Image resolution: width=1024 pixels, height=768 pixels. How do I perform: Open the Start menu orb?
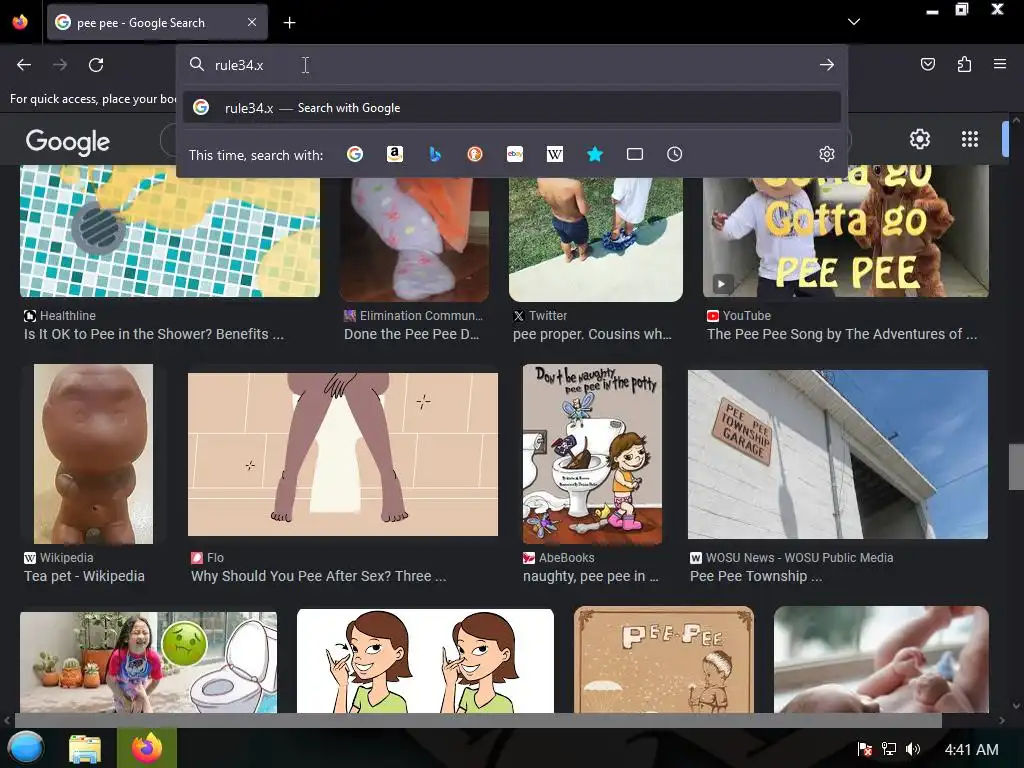25,748
